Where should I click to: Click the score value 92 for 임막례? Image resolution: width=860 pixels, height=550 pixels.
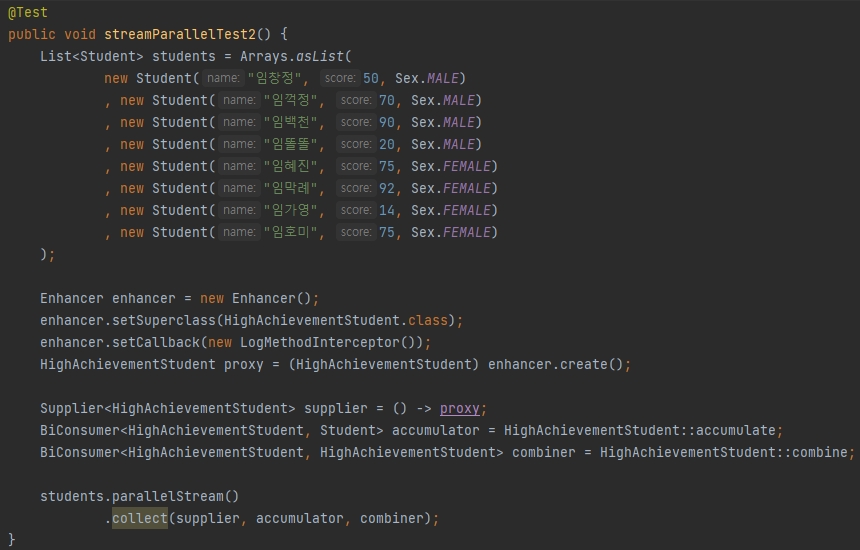click(387, 188)
